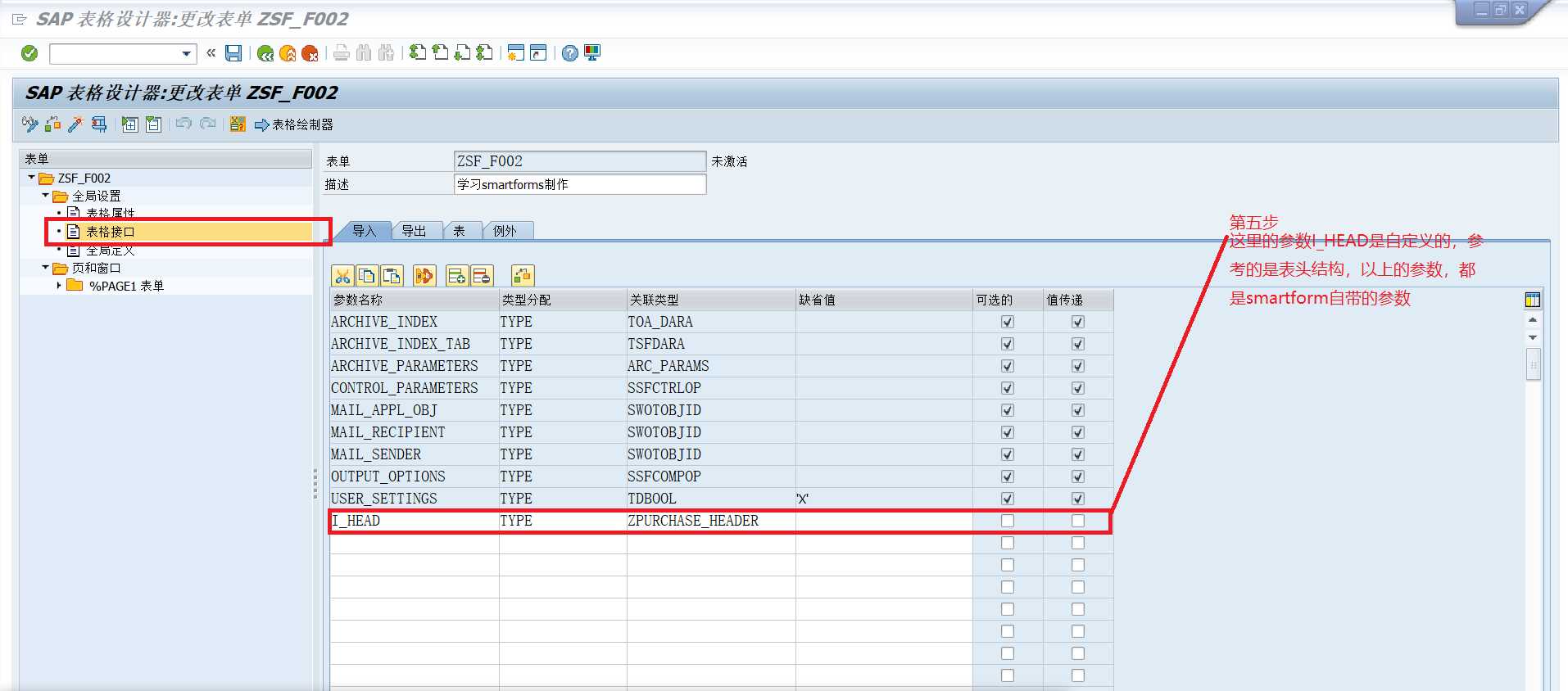Click the Check (hierarchy) icon in form toolbar

(53, 124)
